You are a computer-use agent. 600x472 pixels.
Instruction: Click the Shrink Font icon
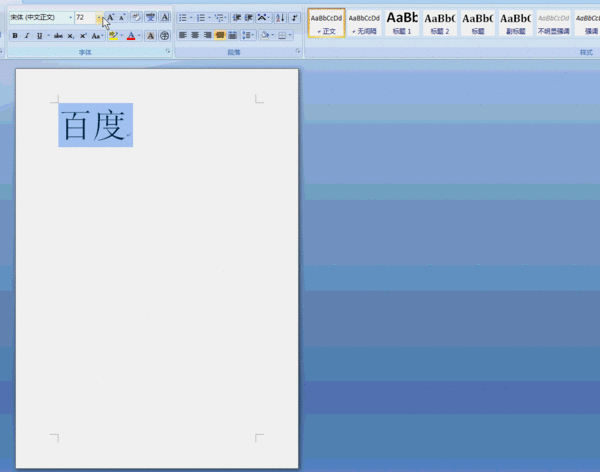tap(122, 18)
